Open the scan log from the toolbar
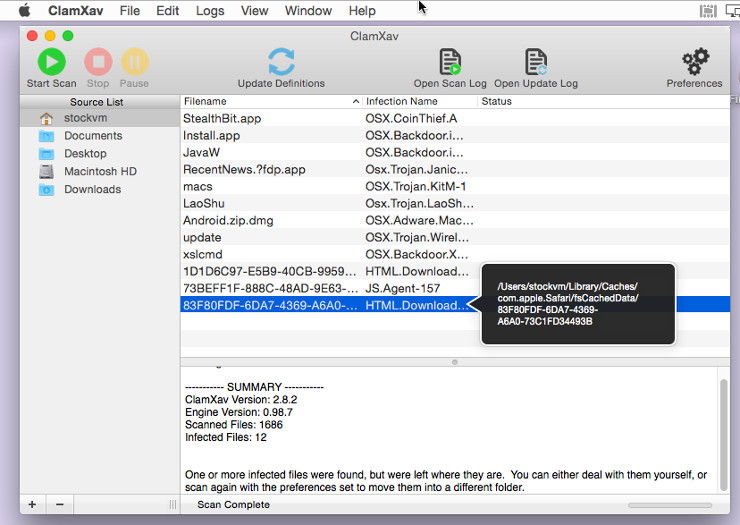Viewport: 740px width, 525px height. point(450,61)
